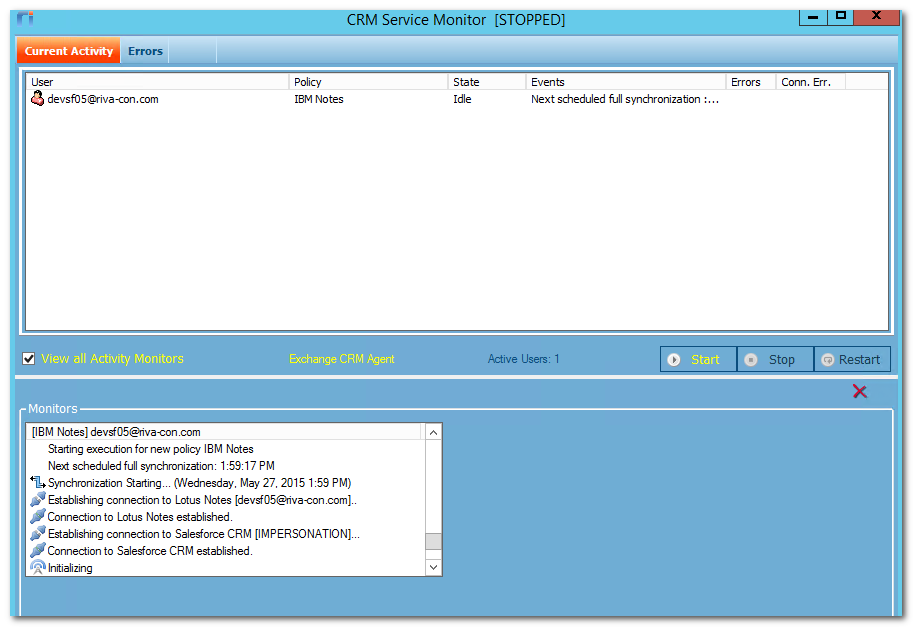The width and height of the screenshot is (913, 627).
Task: Click the play icon on Start button
Action: click(674, 360)
